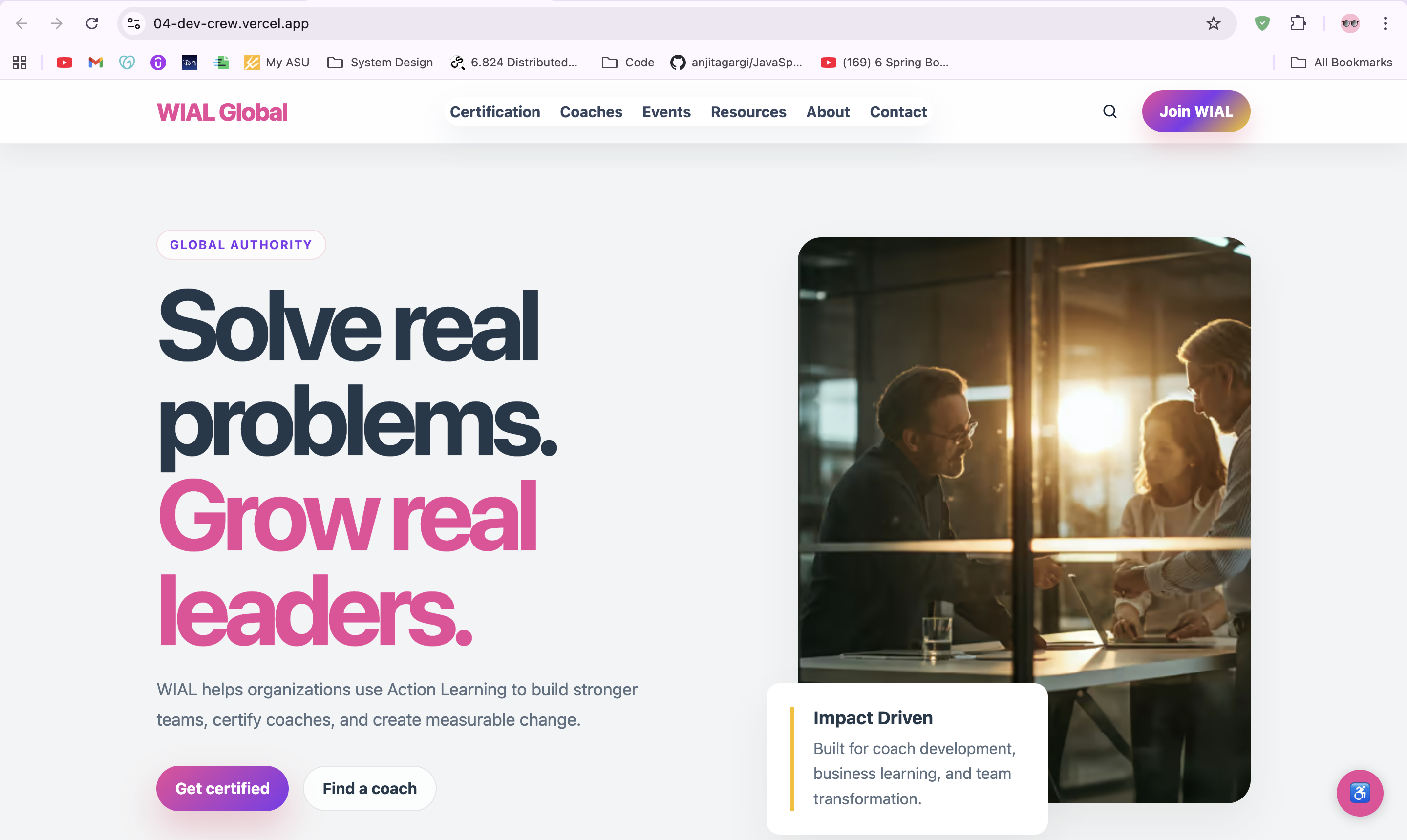Click the Find a coach button
1407x840 pixels.
click(x=370, y=788)
